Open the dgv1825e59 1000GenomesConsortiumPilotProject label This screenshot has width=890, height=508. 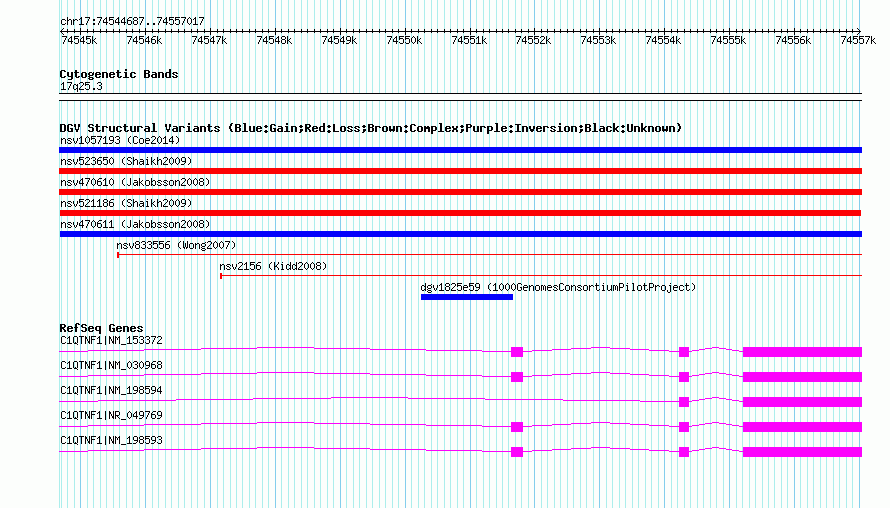558,287
